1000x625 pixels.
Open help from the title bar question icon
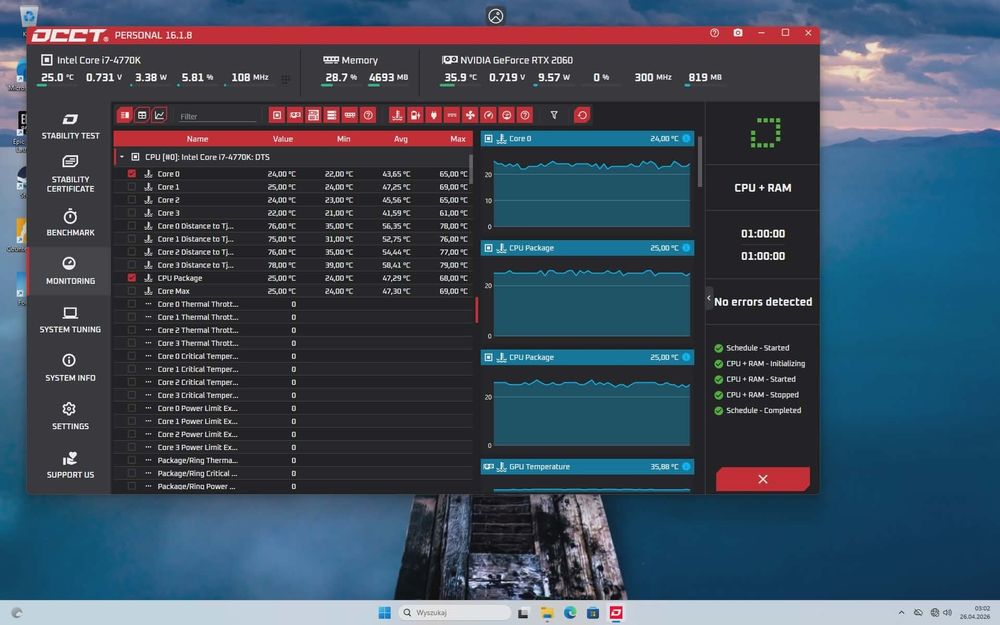[714, 33]
